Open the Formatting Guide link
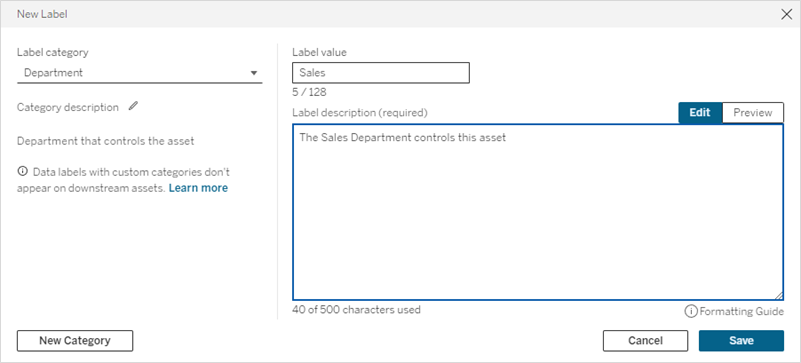Viewport: 801px width, 363px height. pos(741,311)
